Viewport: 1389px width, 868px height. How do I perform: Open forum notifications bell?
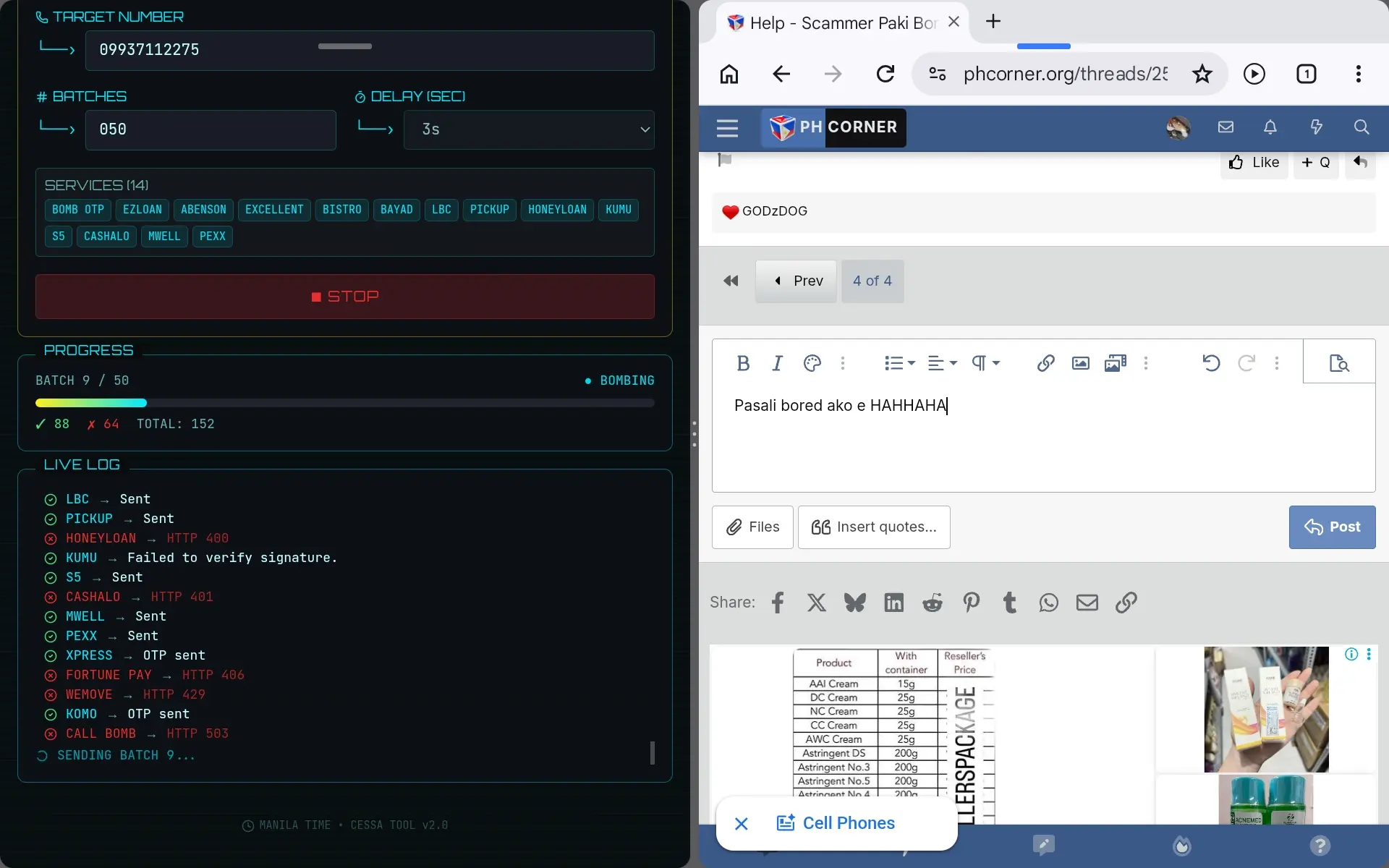pos(1270,127)
